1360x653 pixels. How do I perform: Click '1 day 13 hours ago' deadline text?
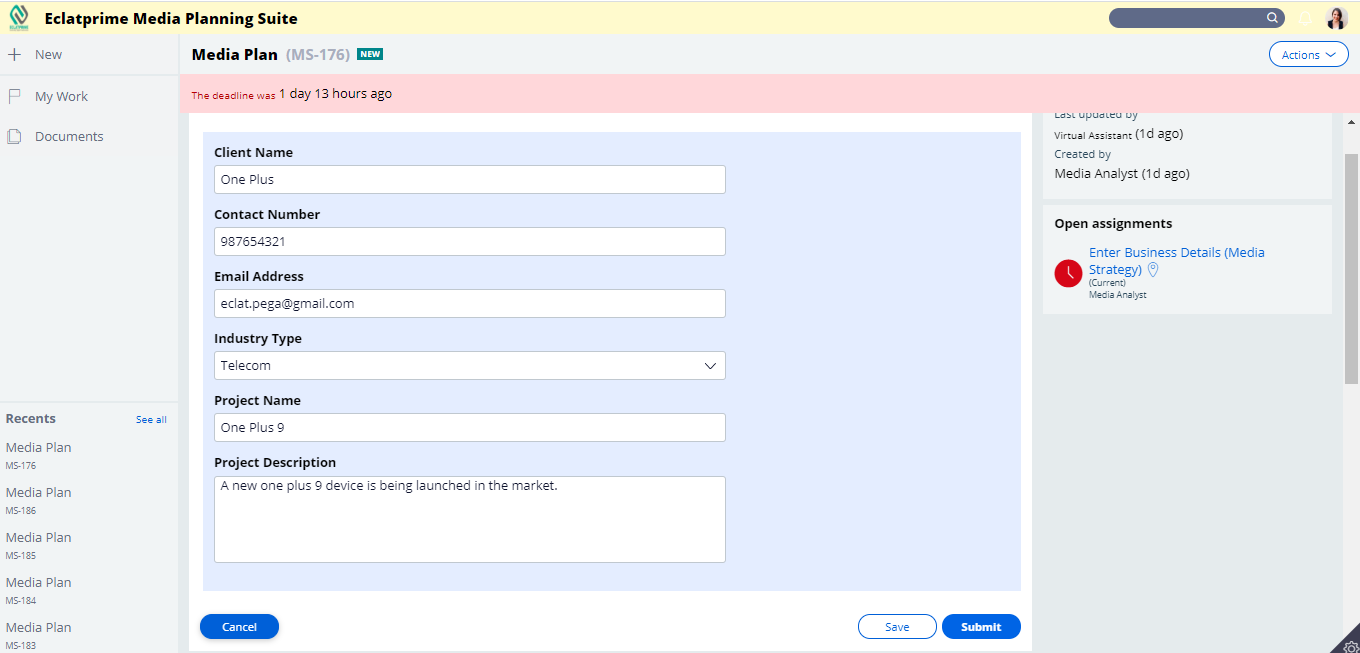coord(335,94)
